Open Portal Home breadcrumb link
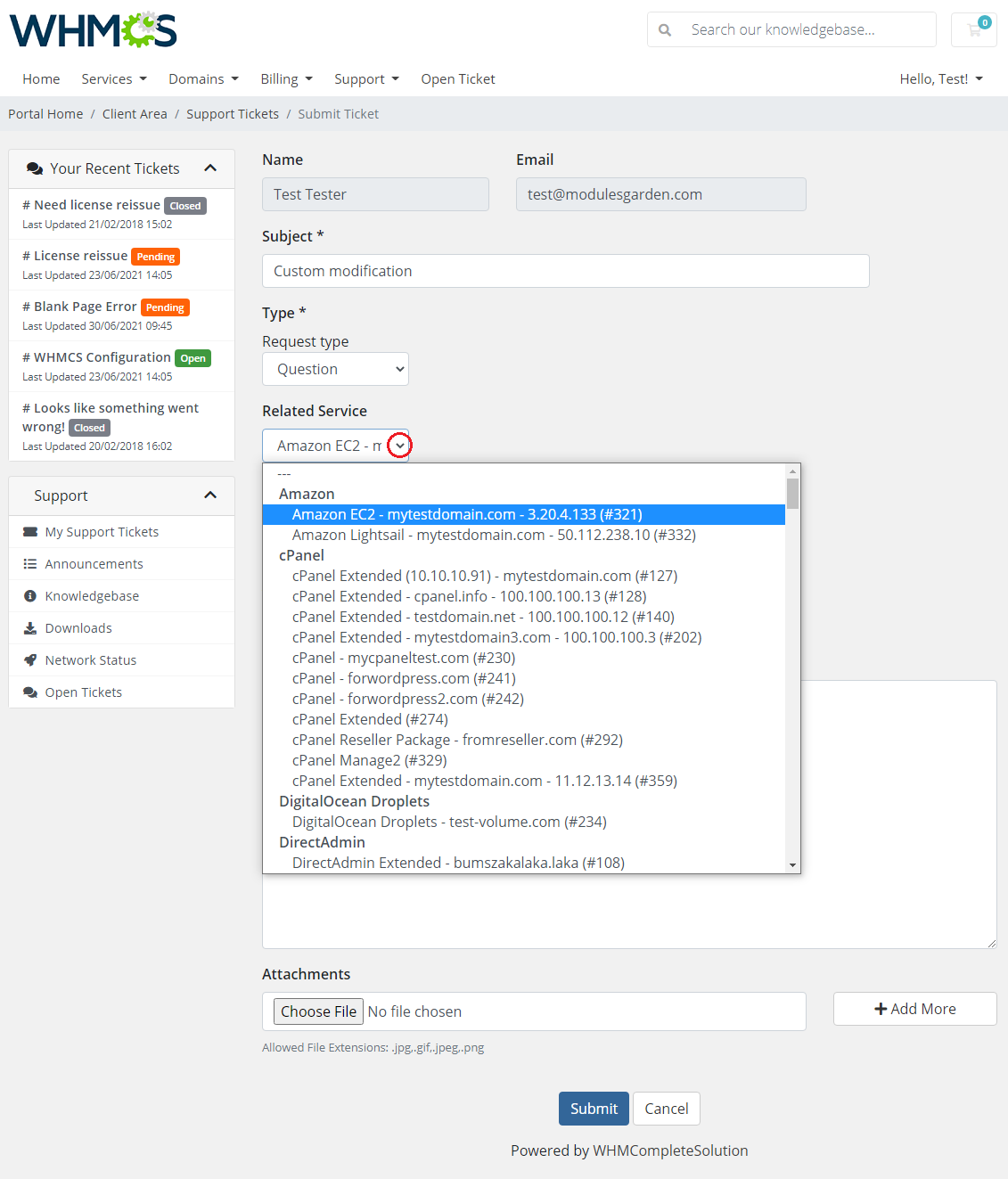 (x=45, y=114)
